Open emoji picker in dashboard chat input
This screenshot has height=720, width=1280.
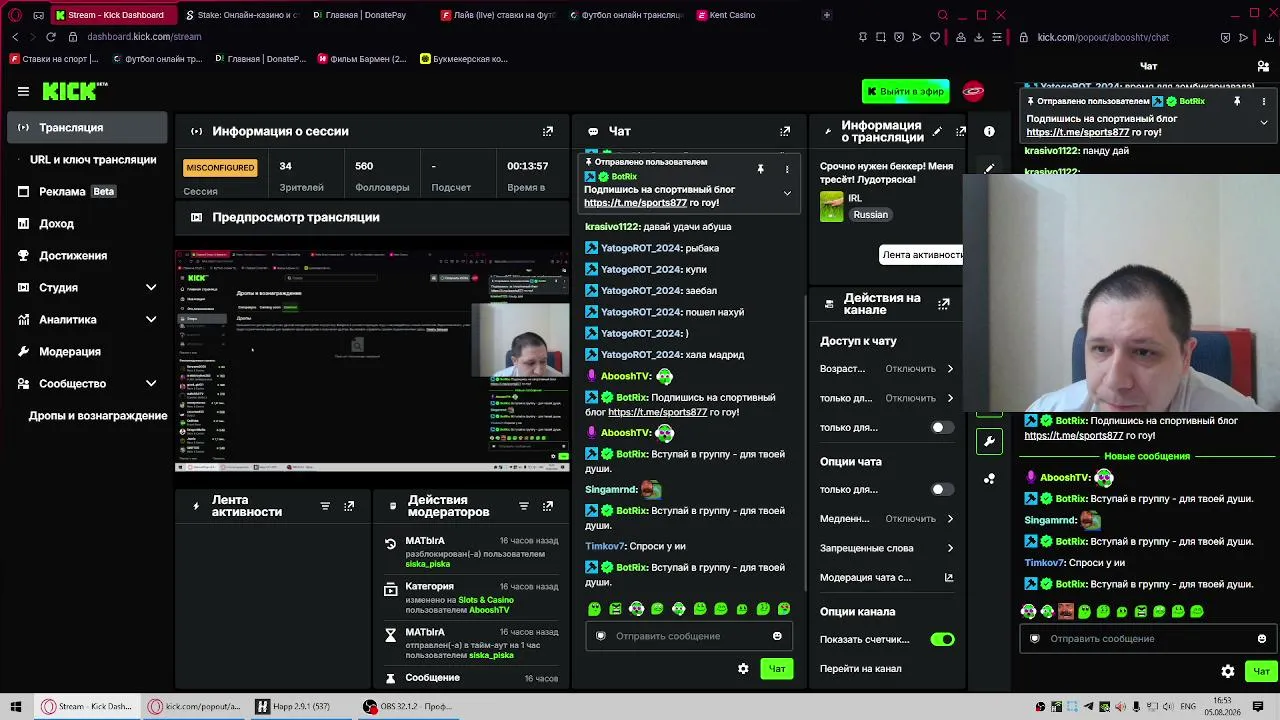[x=777, y=636]
